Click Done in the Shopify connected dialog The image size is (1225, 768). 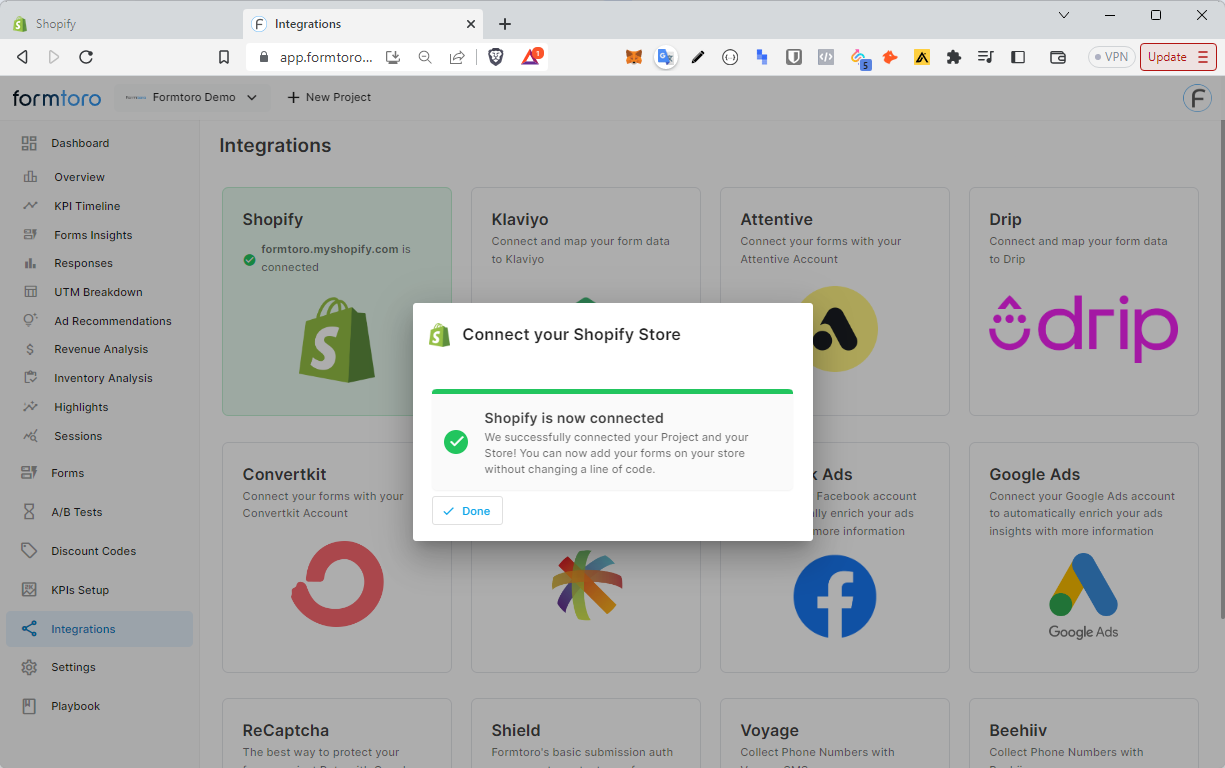pos(467,511)
